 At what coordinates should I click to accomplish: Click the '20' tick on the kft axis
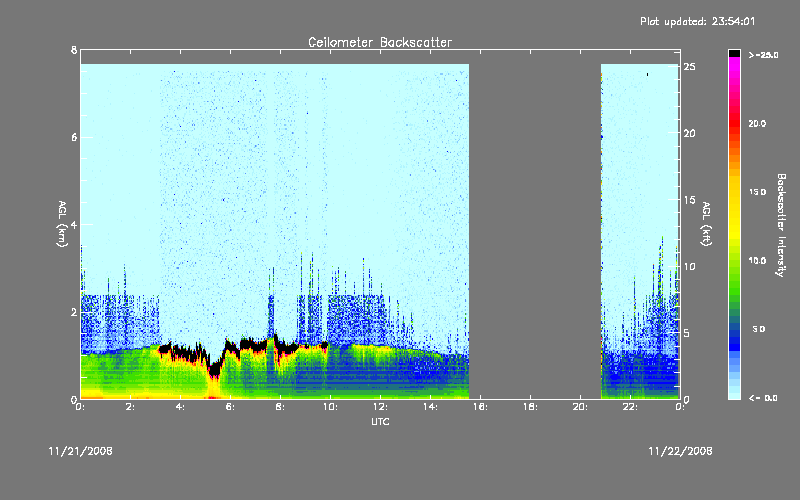pyautogui.click(x=690, y=134)
